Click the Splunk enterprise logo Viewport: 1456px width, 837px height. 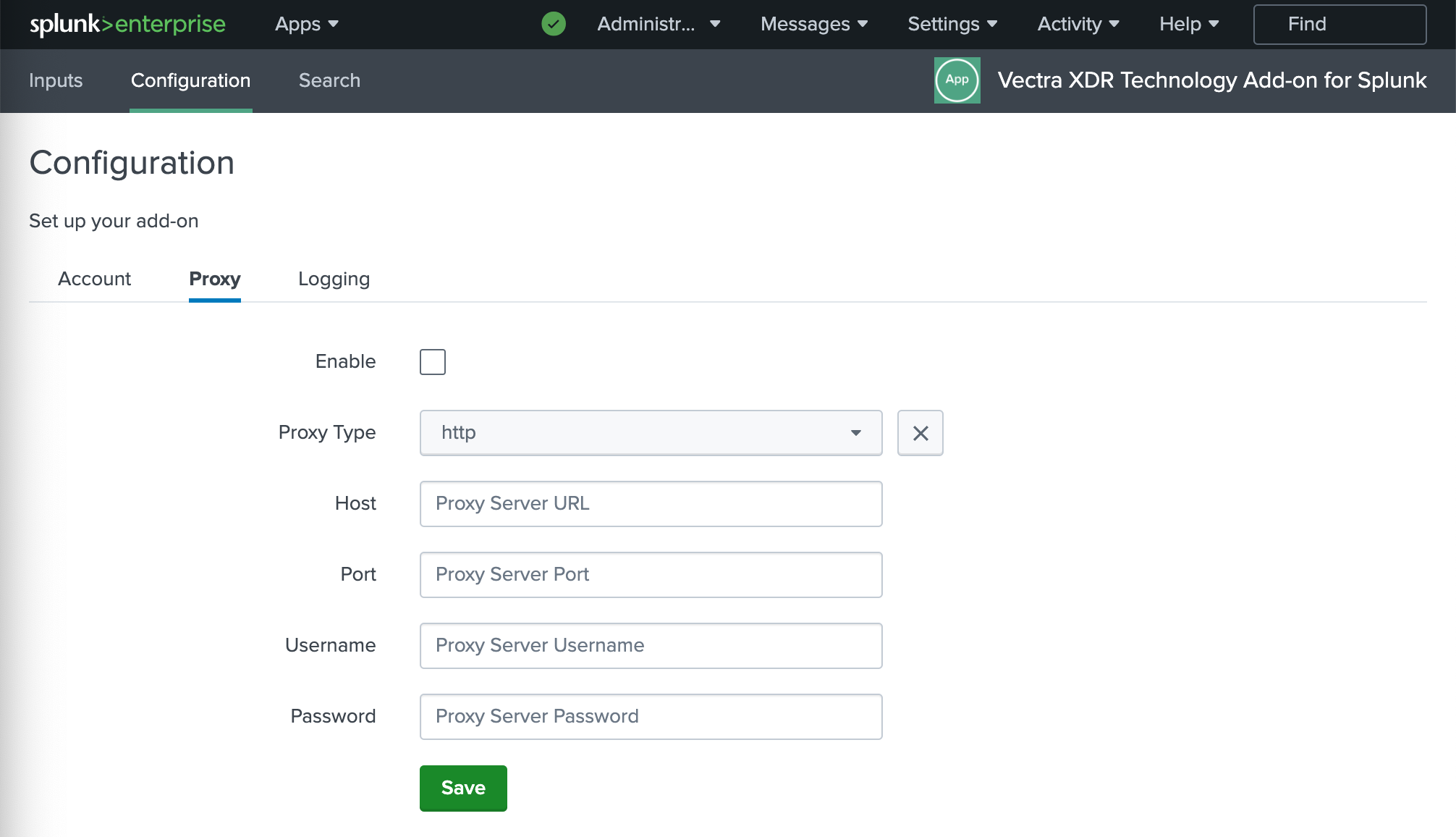(127, 24)
